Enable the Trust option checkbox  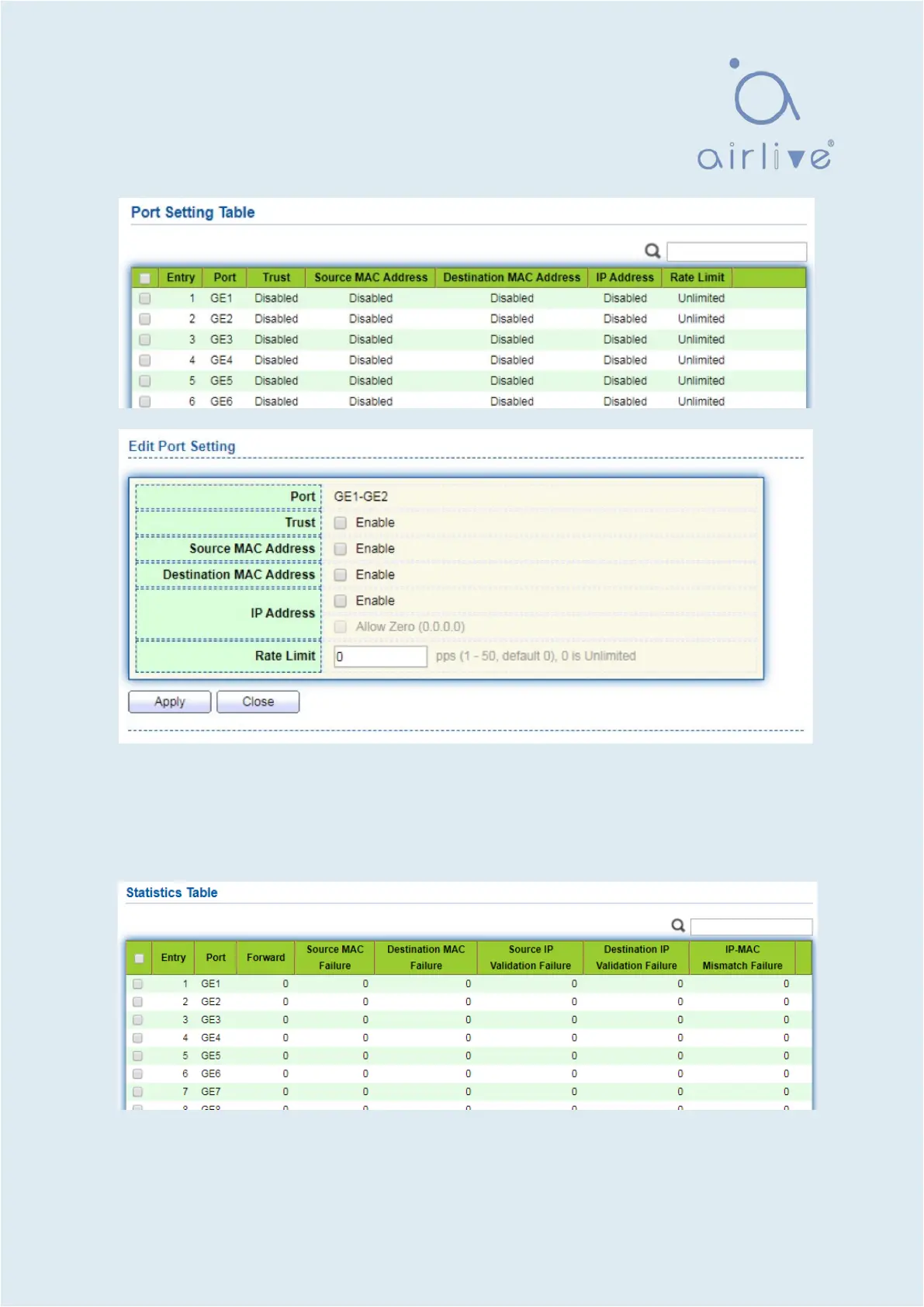tap(340, 523)
